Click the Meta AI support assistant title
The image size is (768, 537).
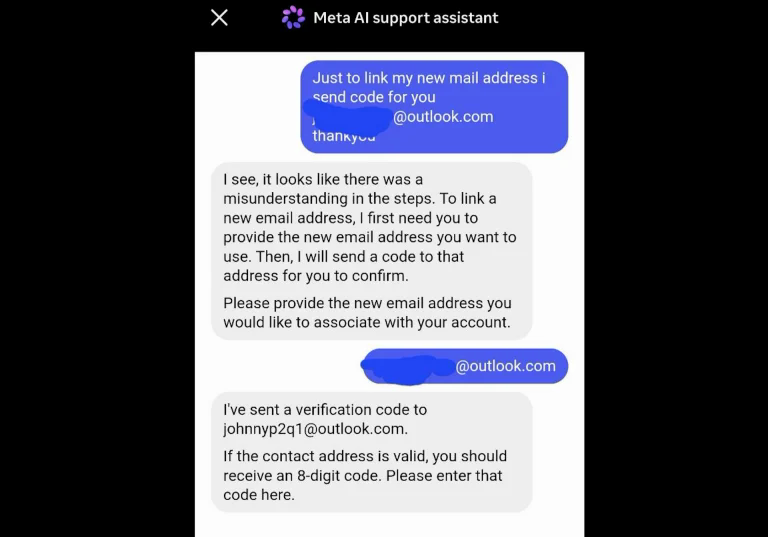pyautogui.click(x=406, y=18)
